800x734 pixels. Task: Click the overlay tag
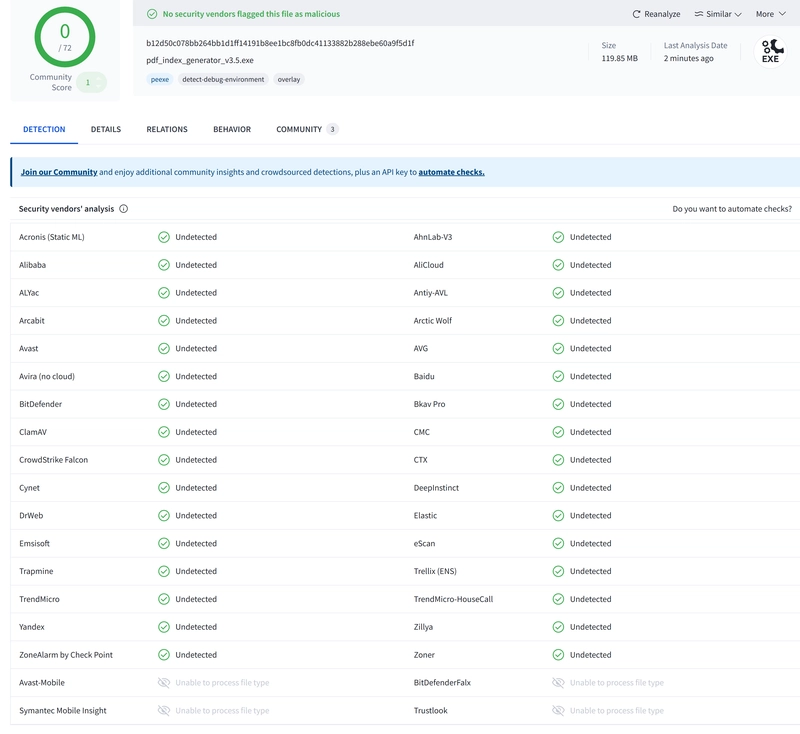[x=289, y=79]
